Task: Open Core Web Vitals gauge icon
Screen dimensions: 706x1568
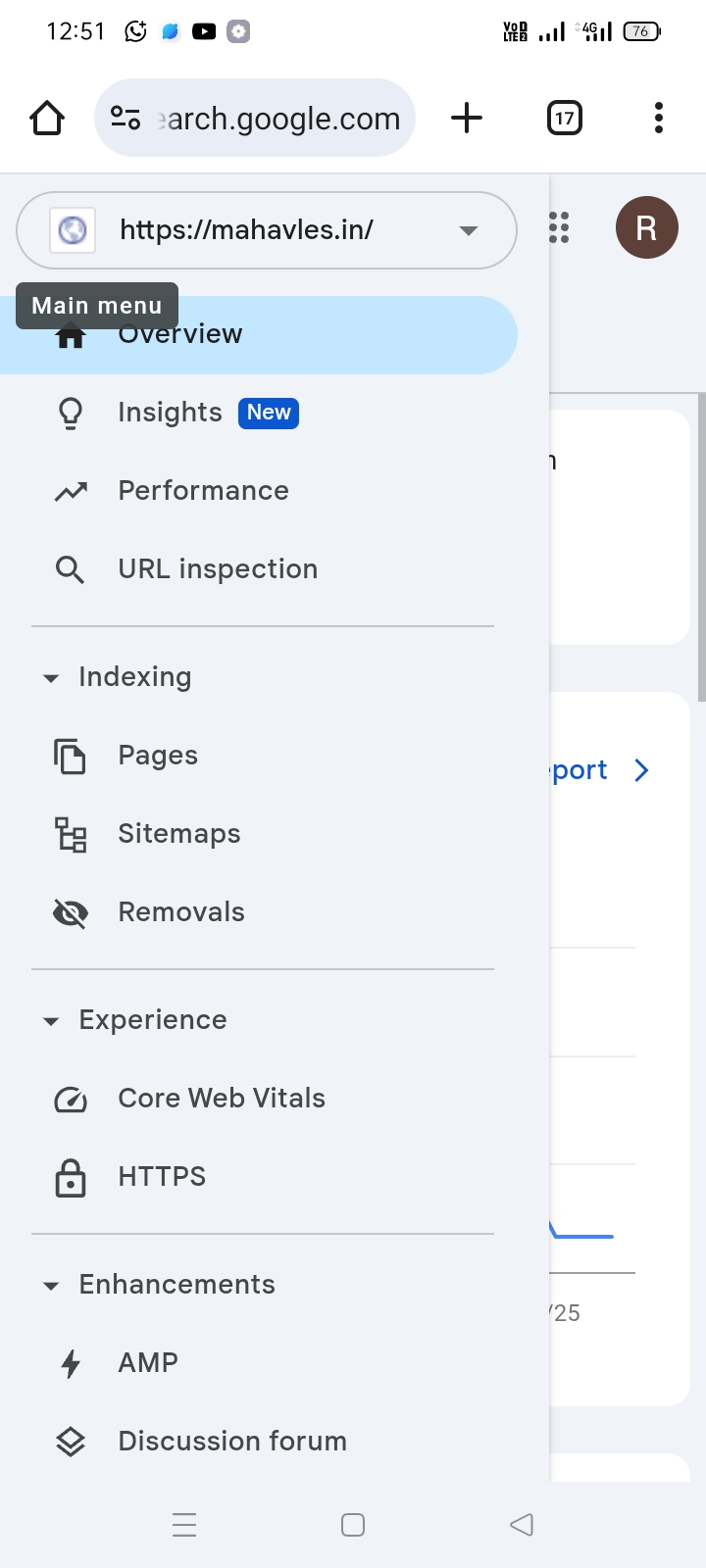Action: (x=71, y=1100)
